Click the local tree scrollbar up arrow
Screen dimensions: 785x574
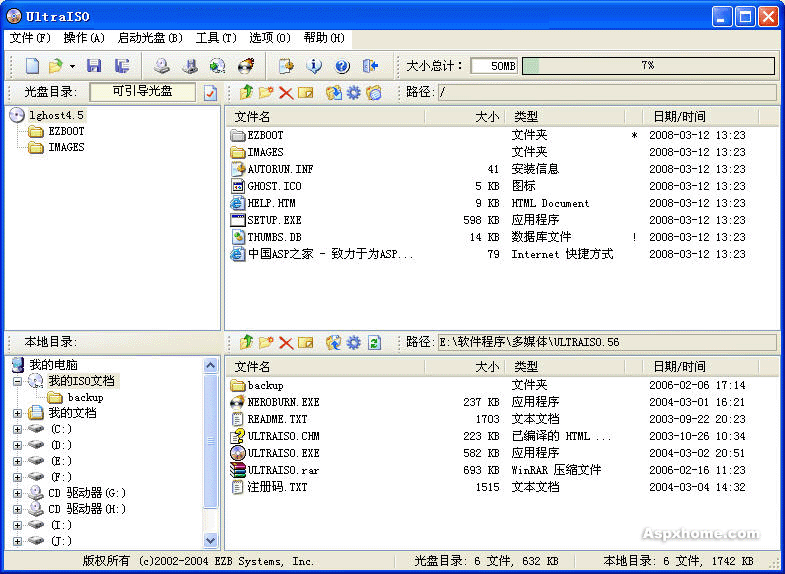point(211,365)
